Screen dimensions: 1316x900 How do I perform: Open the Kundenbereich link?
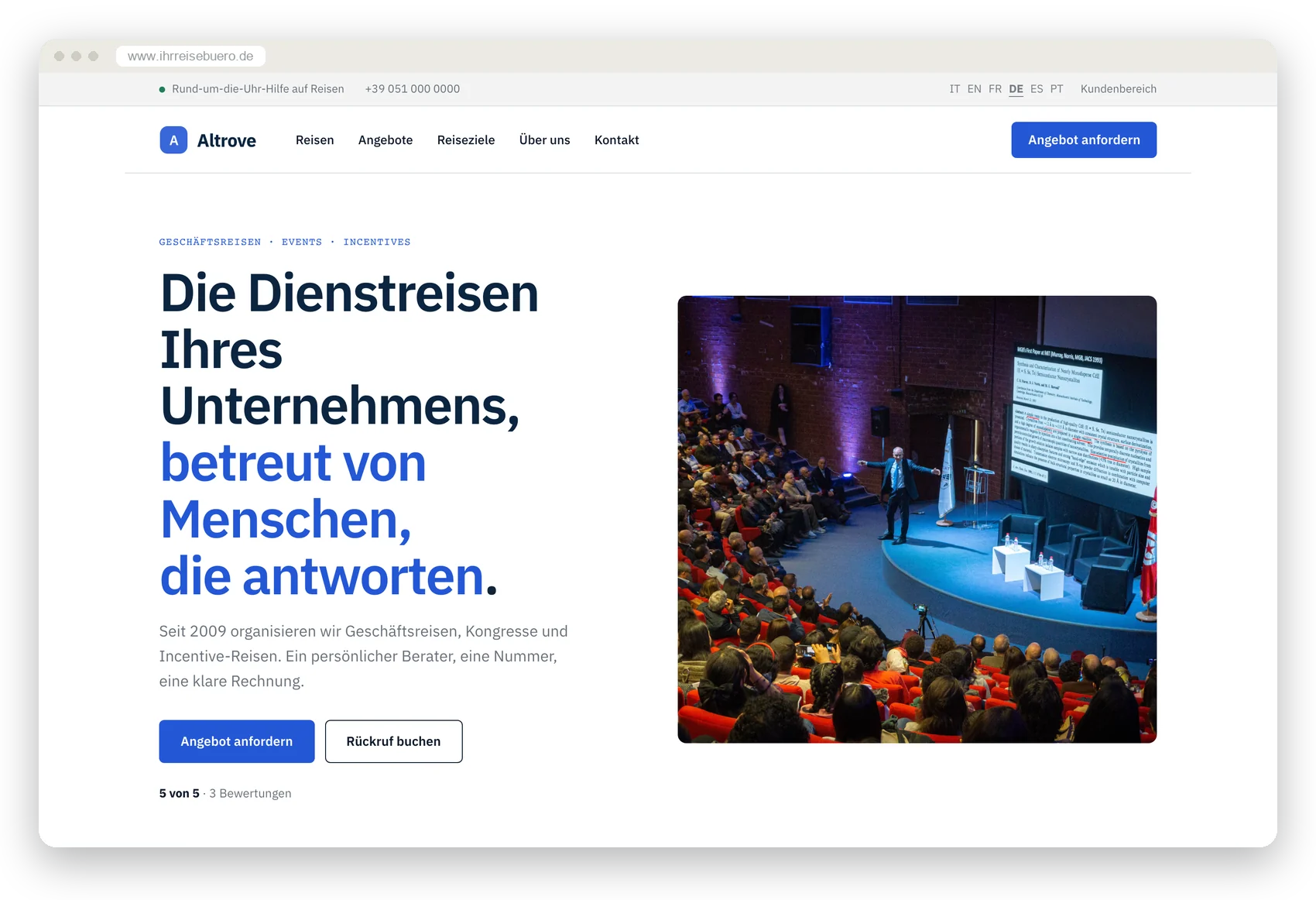click(x=1119, y=89)
